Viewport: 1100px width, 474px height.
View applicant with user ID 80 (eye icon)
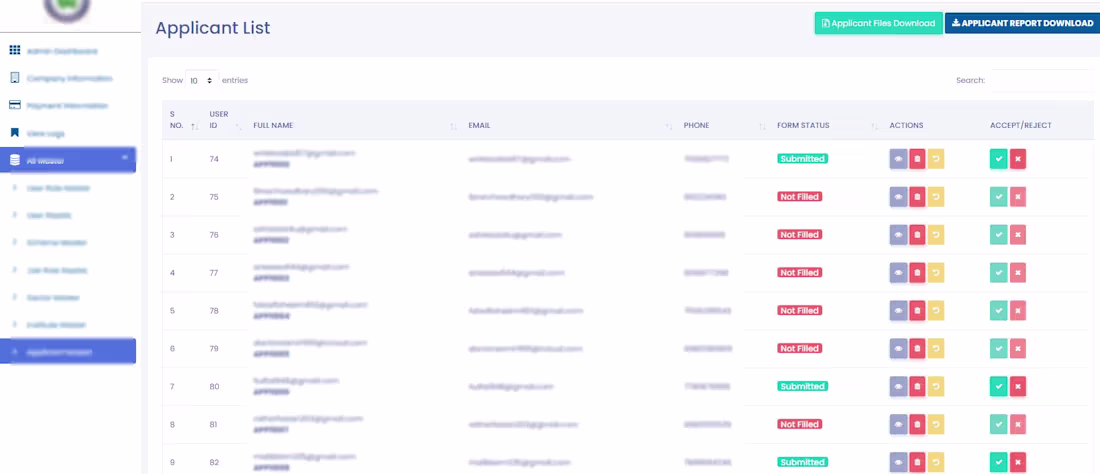click(899, 386)
